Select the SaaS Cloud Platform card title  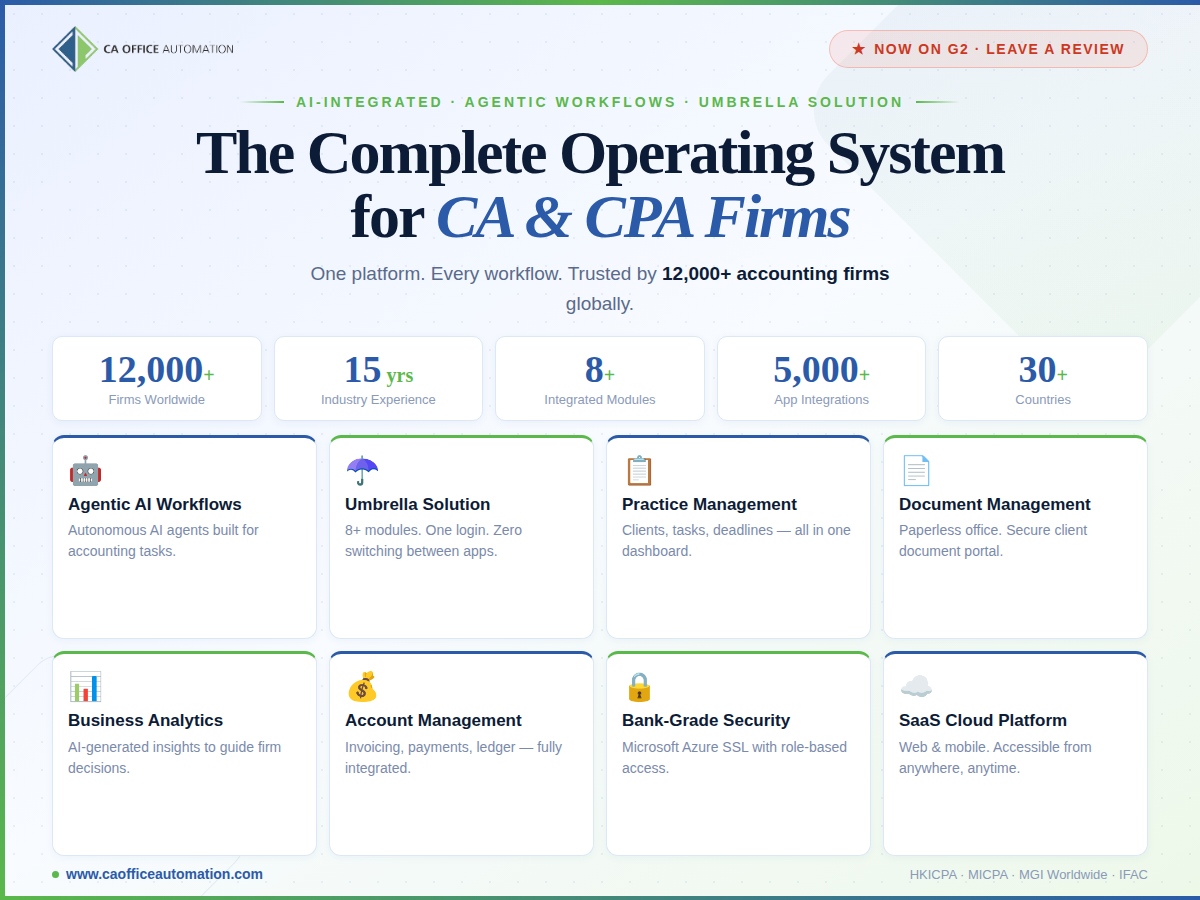pos(983,720)
